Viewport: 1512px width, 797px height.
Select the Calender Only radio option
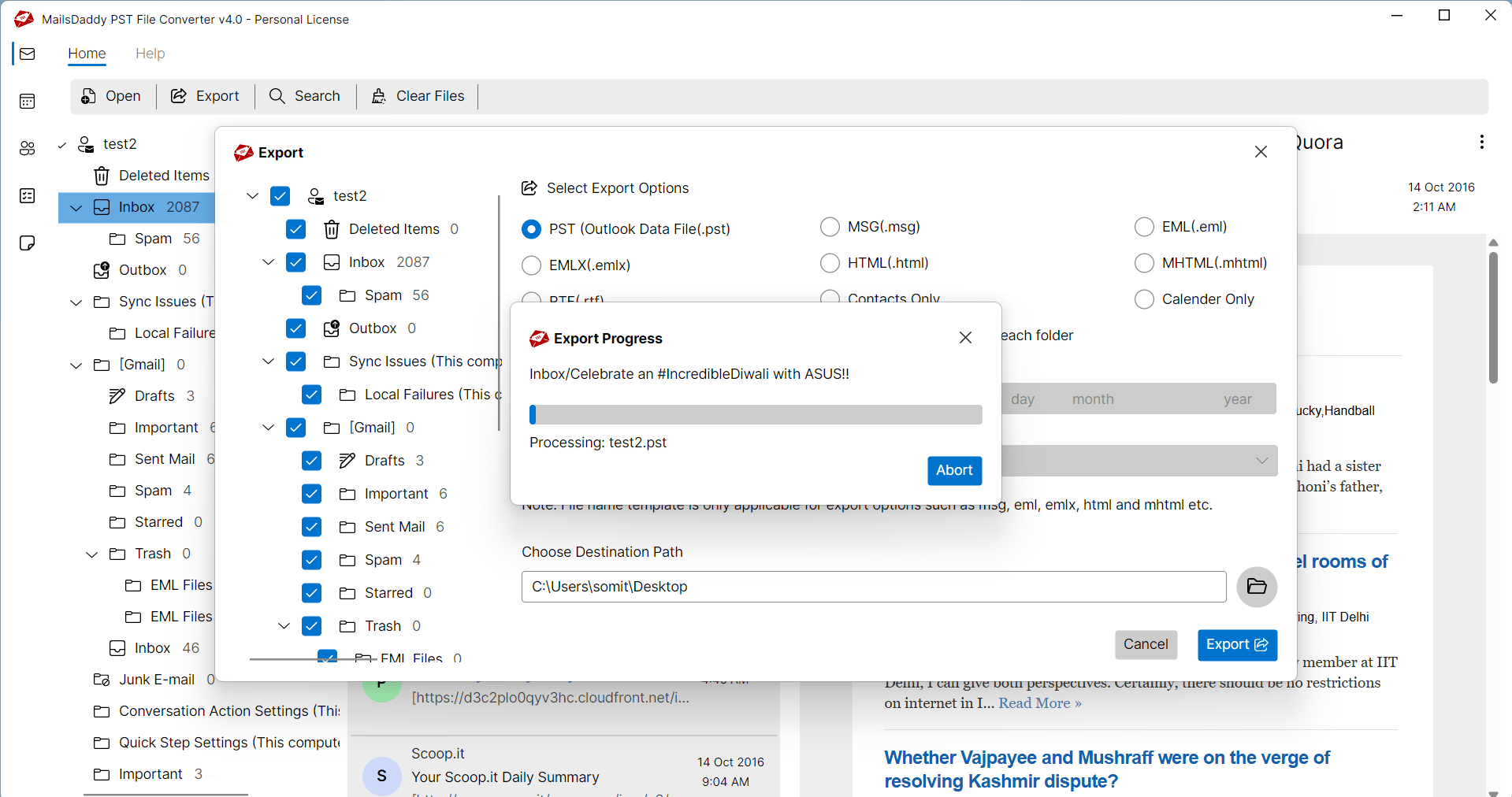point(1144,299)
